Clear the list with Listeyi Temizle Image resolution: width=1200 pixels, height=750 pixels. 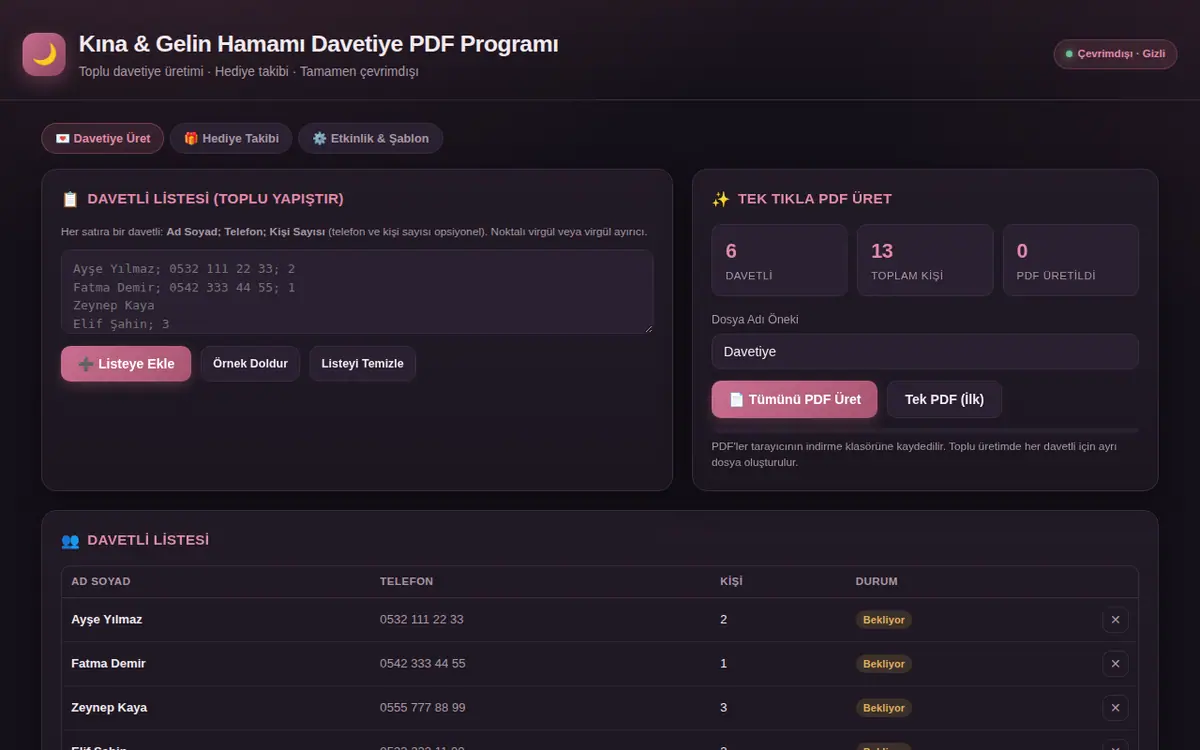click(362, 364)
